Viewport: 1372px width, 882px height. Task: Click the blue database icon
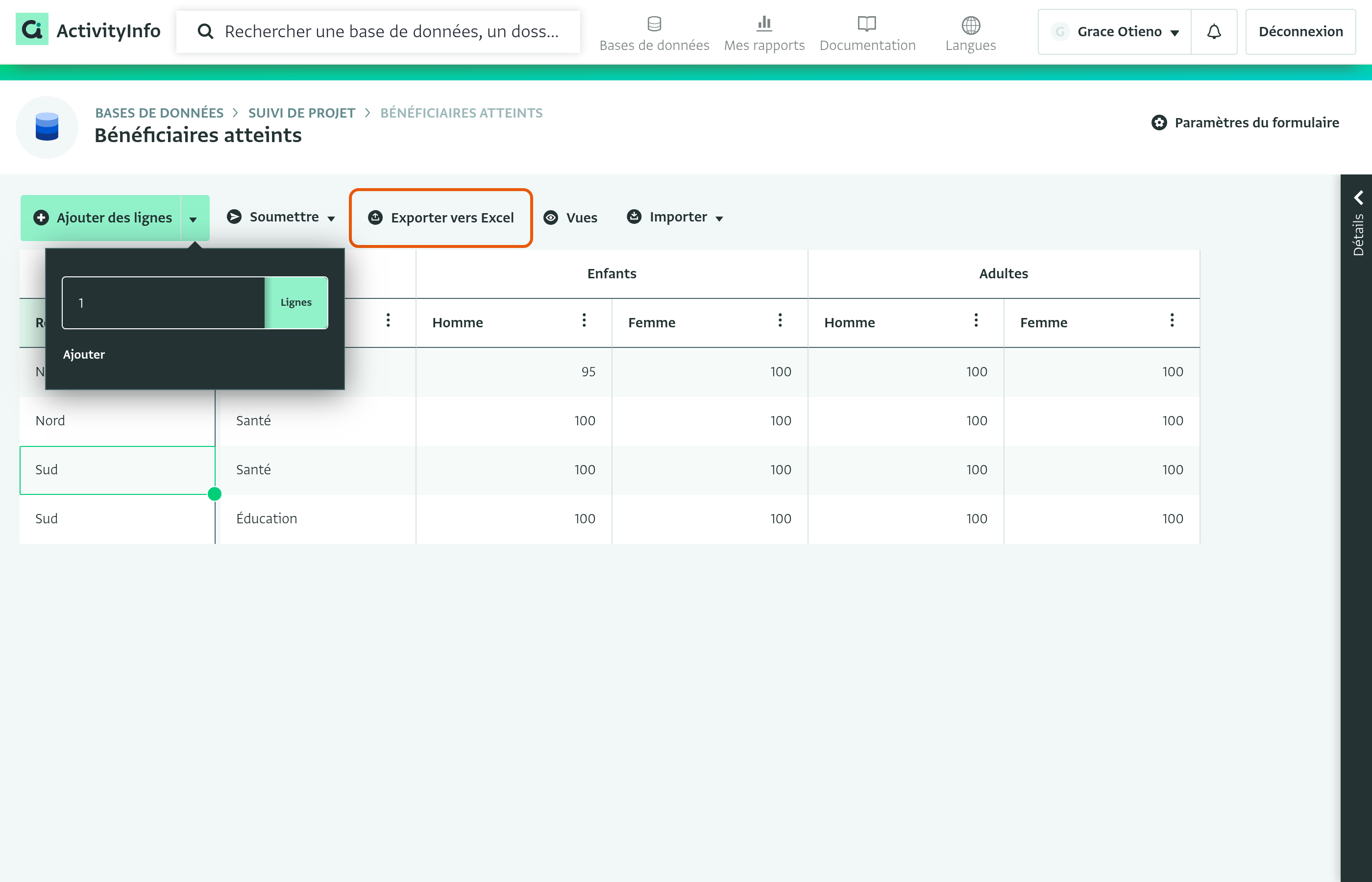(x=47, y=126)
